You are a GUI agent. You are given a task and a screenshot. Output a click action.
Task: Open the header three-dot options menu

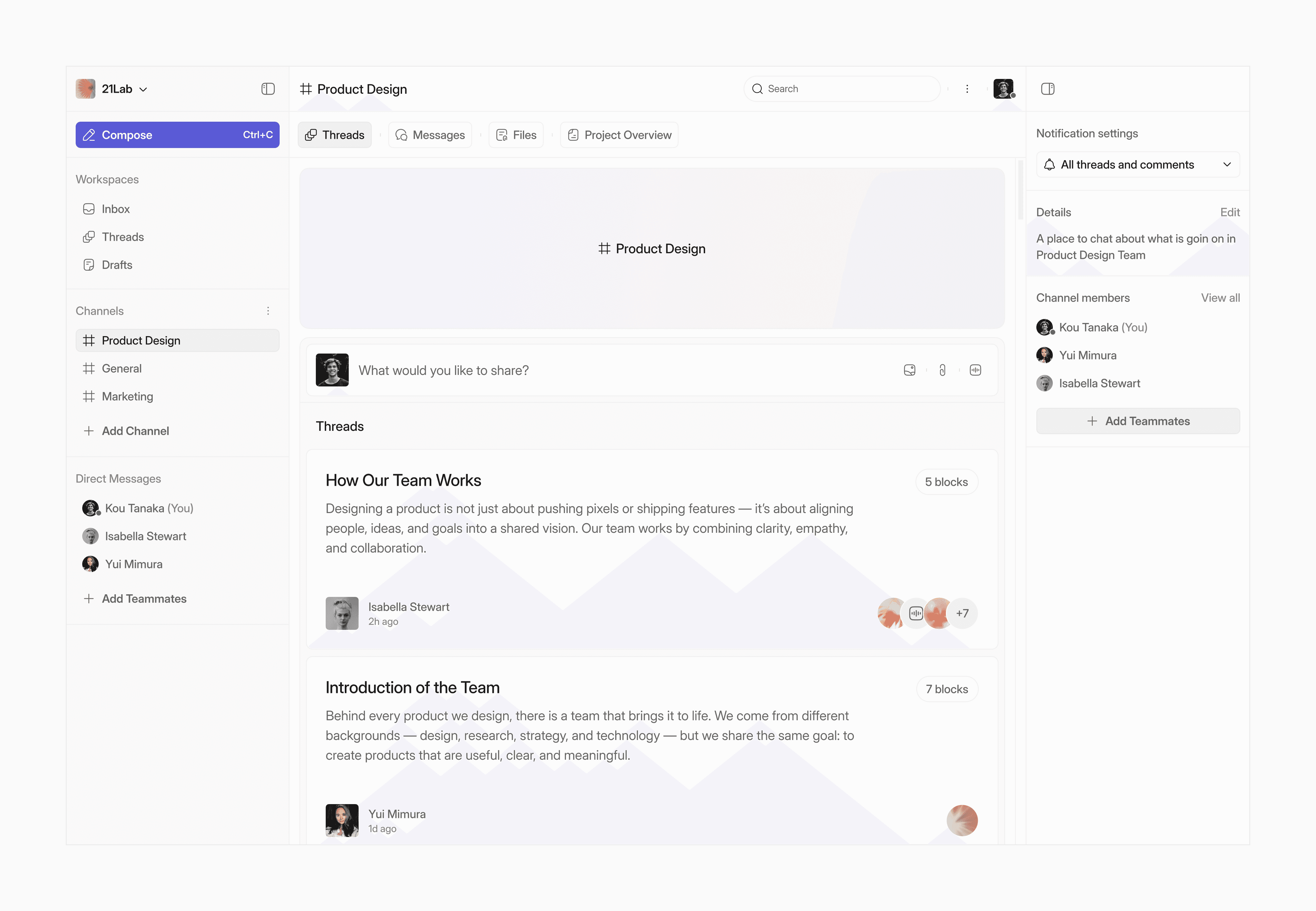coord(967,89)
